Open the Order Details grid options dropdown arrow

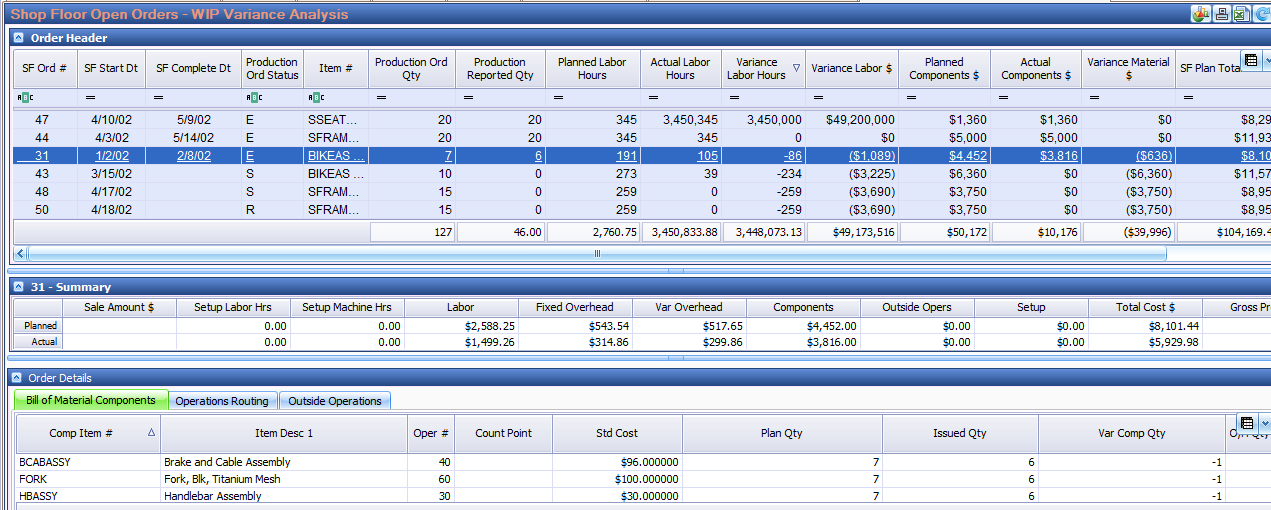1264,423
